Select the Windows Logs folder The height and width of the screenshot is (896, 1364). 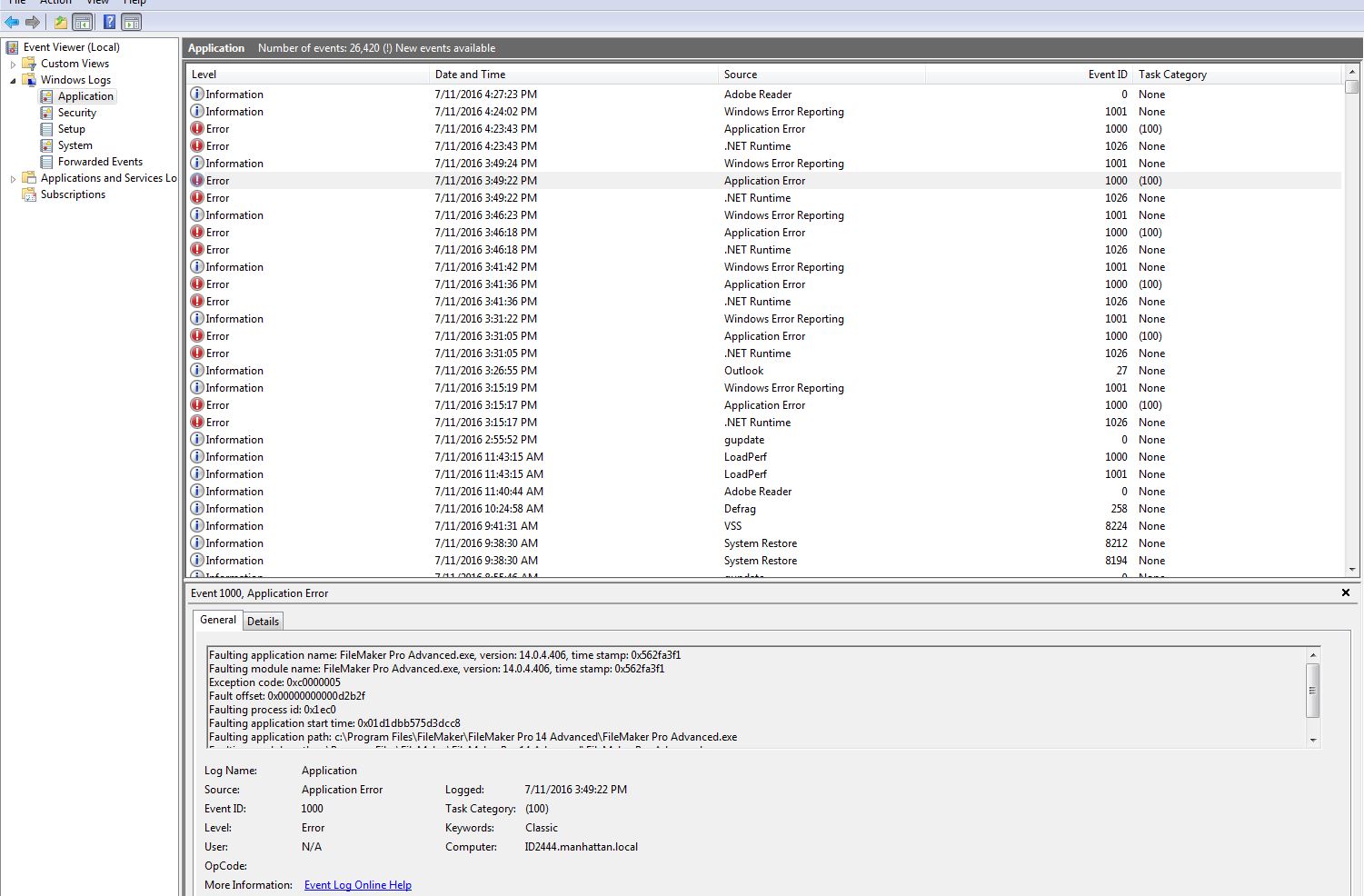coord(75,80)
